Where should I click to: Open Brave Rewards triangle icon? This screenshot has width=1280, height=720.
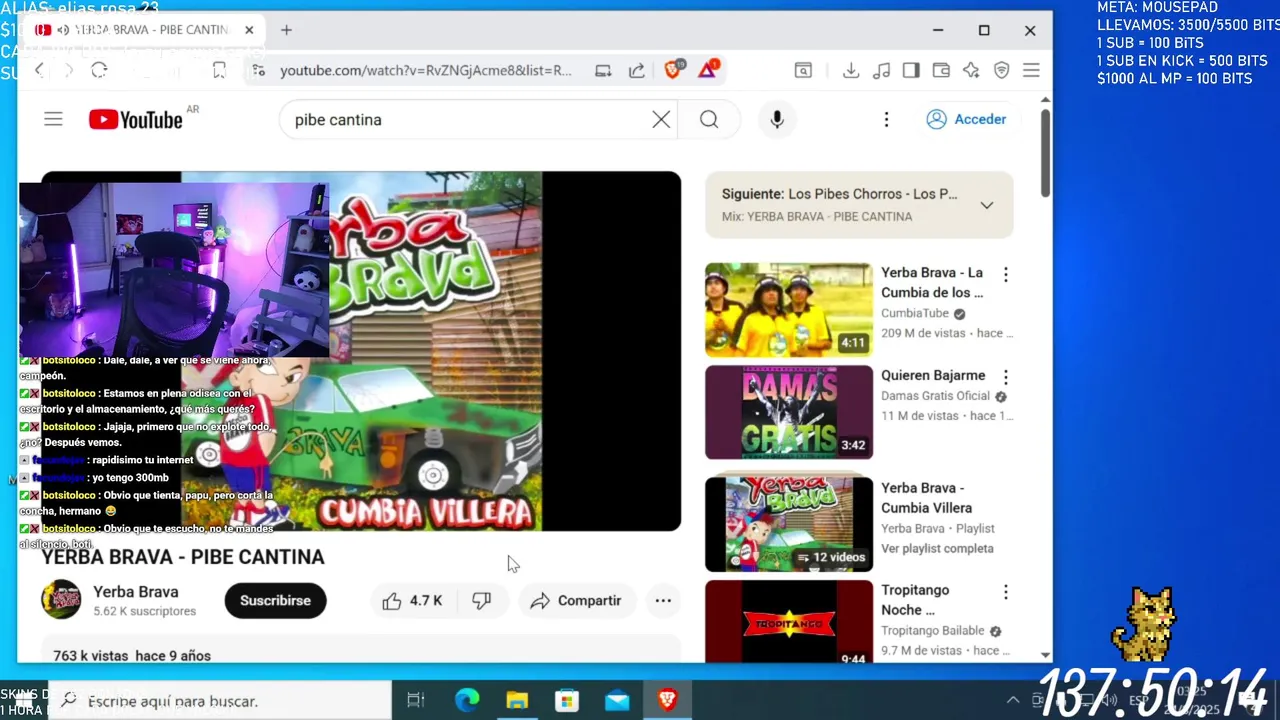tap(708, 69)
